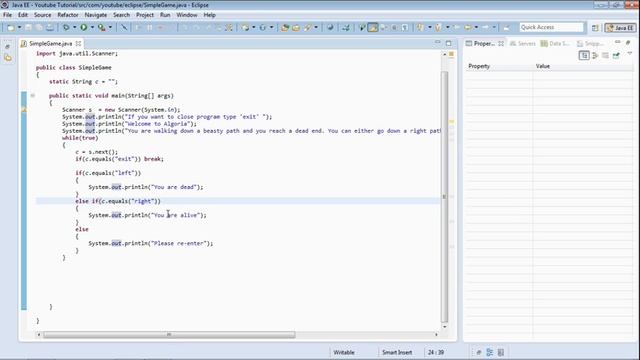
Task: Click the Open Type toolbar icon
Action: (x=285, y=27)
